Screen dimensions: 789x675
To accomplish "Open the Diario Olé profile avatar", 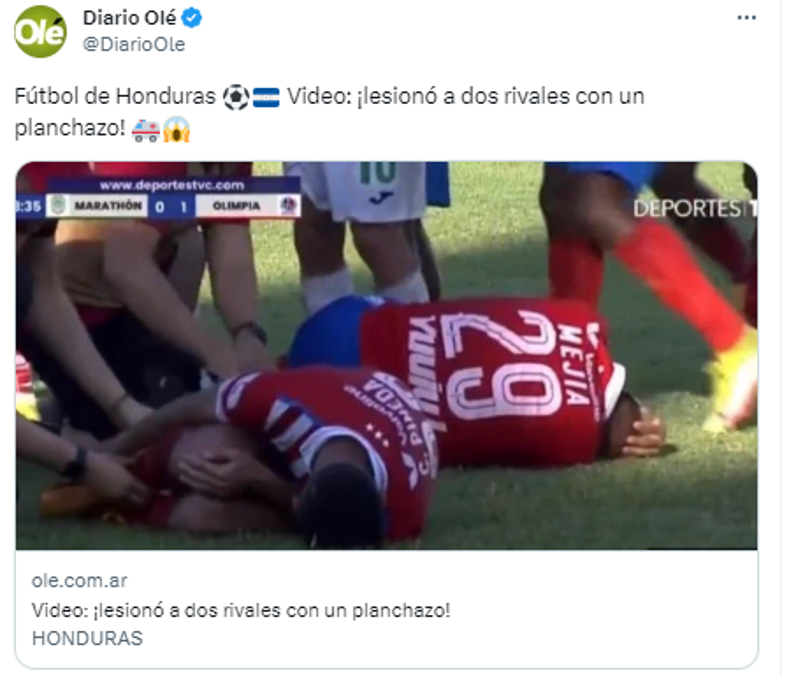I will (x=40, y=31).
